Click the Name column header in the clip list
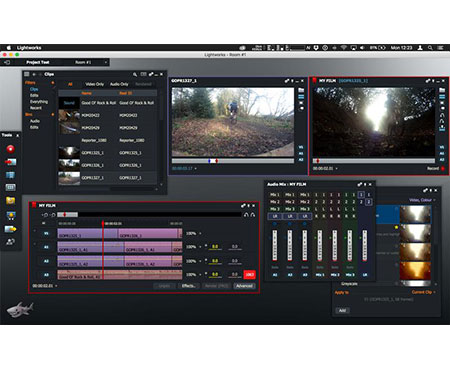Viewport: 450px width, 370px height. tap(87, 93)
